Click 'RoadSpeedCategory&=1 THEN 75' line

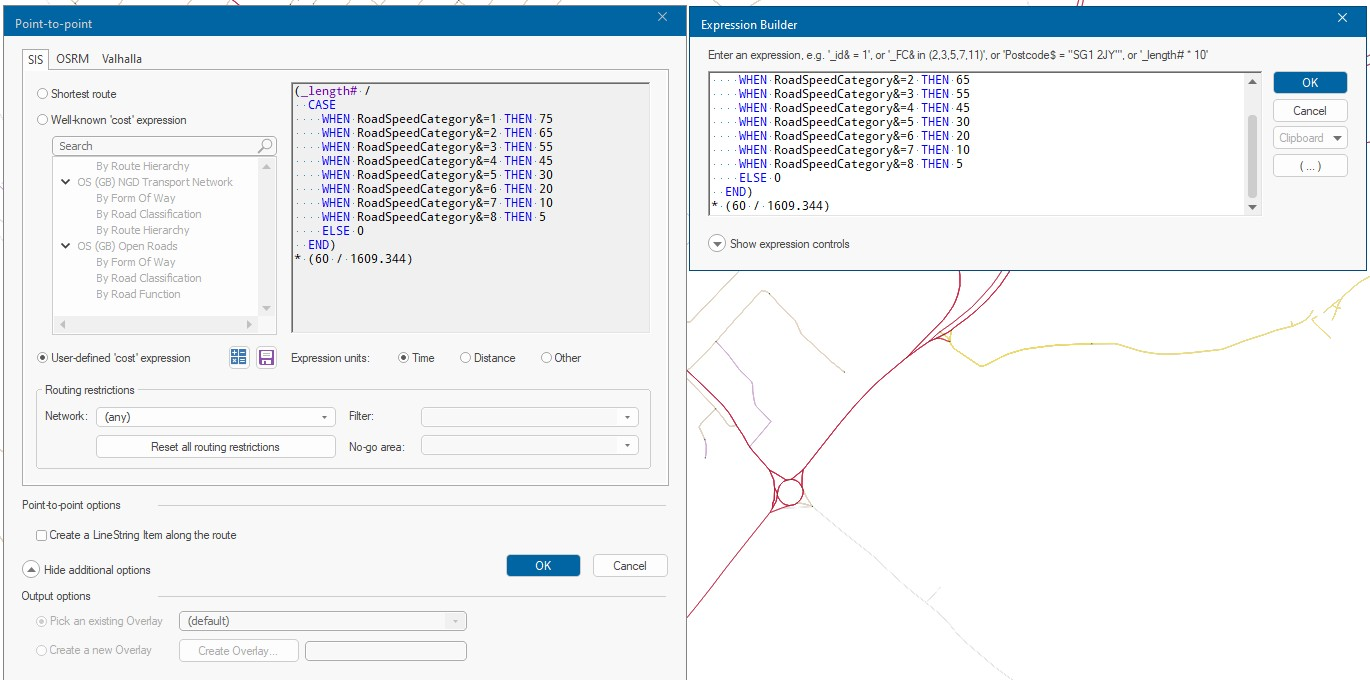click(455, 119)
